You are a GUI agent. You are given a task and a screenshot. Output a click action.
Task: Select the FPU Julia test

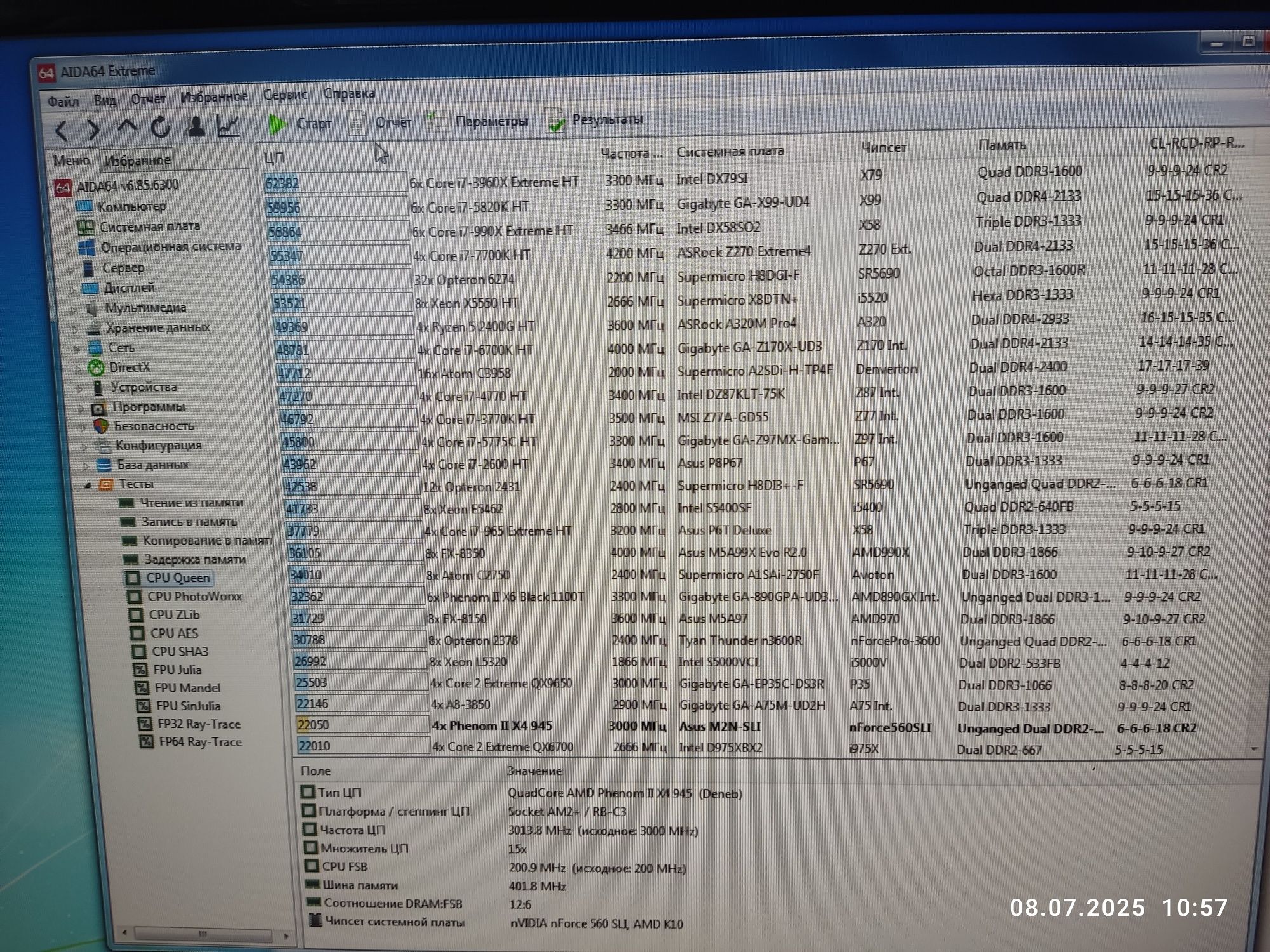[x=177, y=670]
